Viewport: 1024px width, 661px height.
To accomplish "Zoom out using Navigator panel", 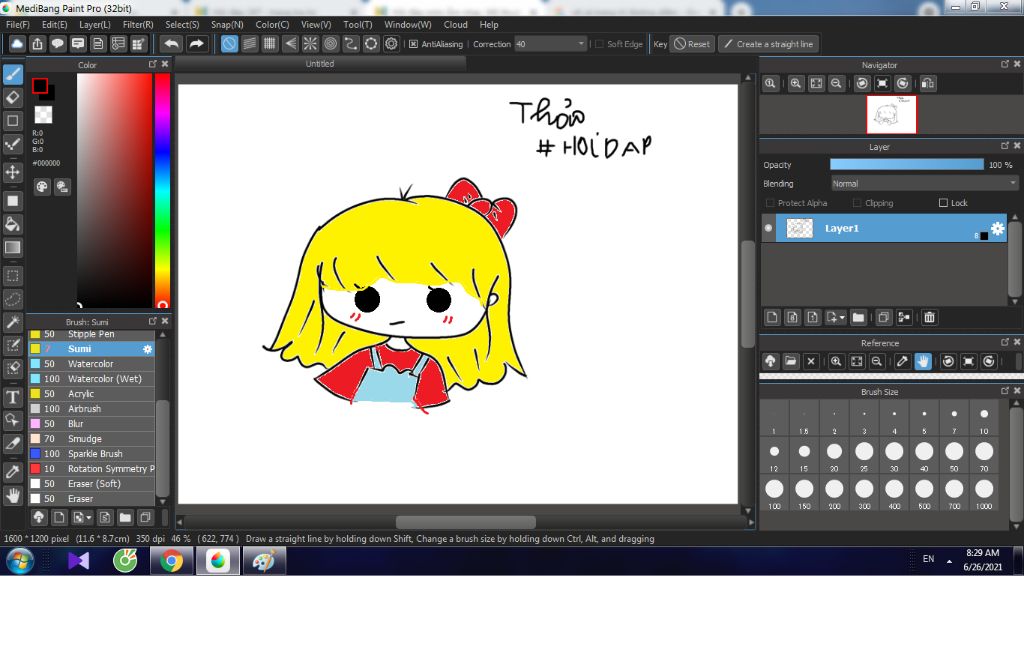I will 836,84.
